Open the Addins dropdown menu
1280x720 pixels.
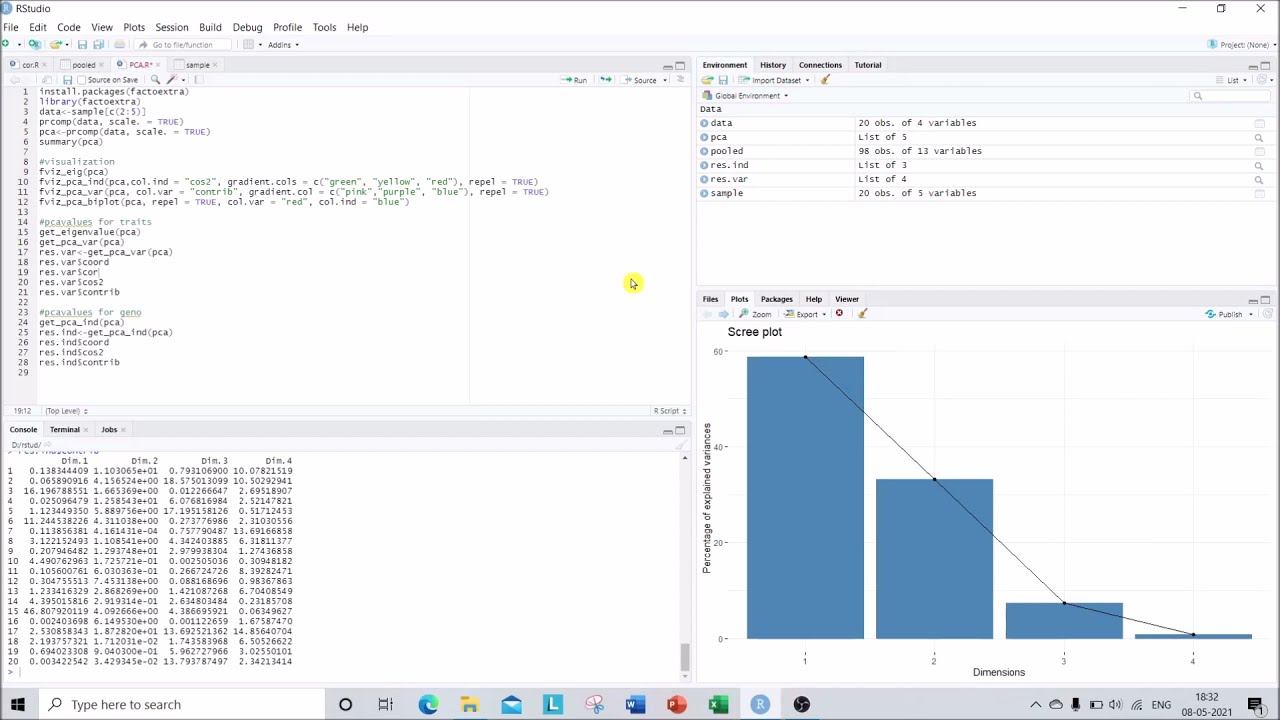283,44
